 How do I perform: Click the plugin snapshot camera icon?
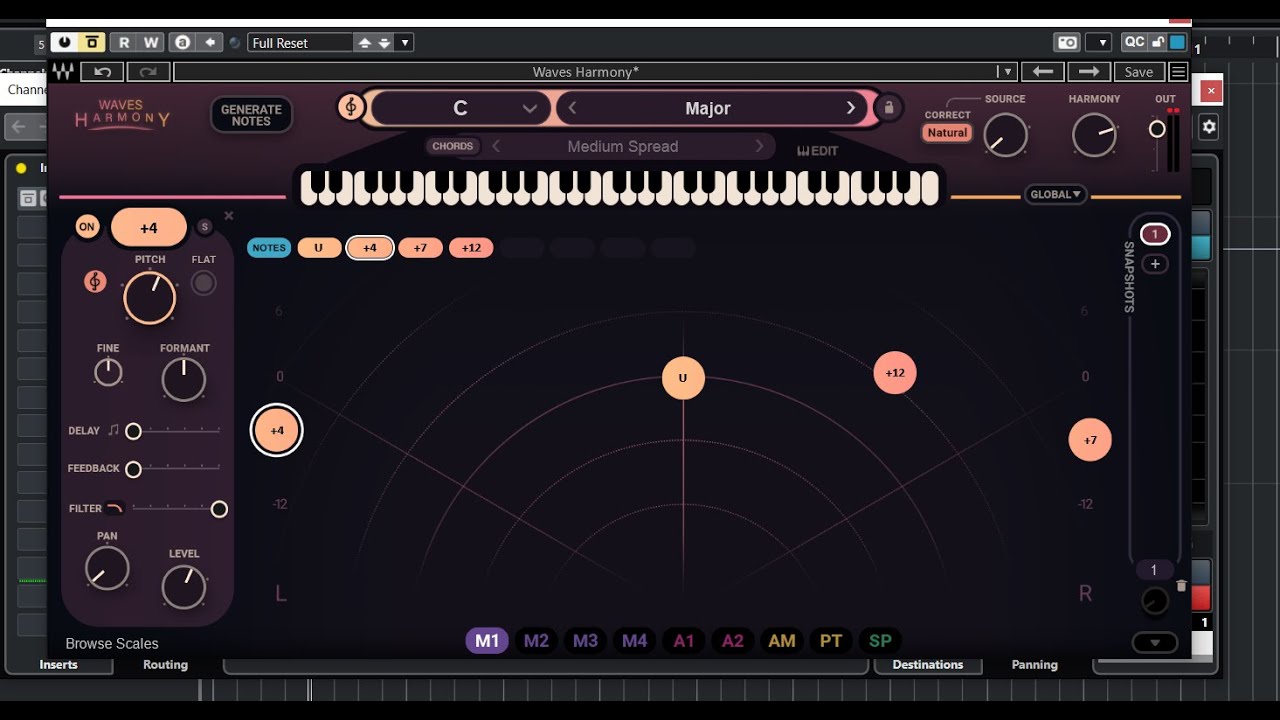point(1068,42)
